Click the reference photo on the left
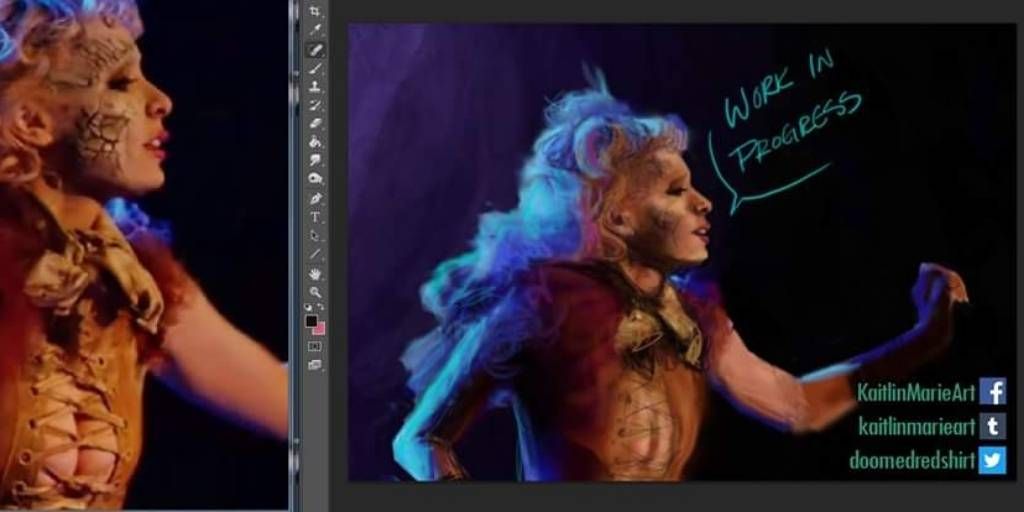Screen dimensions: 1024x512 point(144,255)
